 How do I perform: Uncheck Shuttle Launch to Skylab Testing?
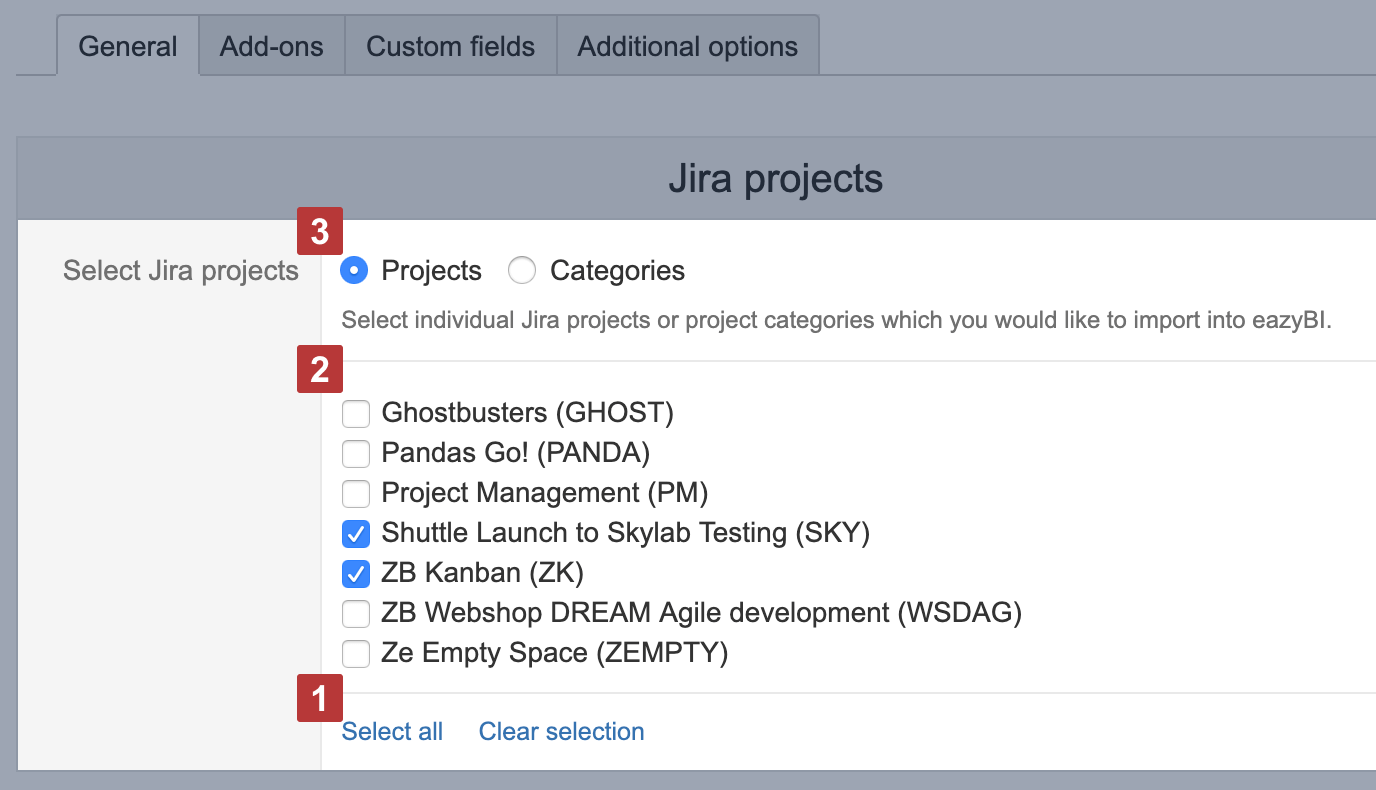pos(356,534)
